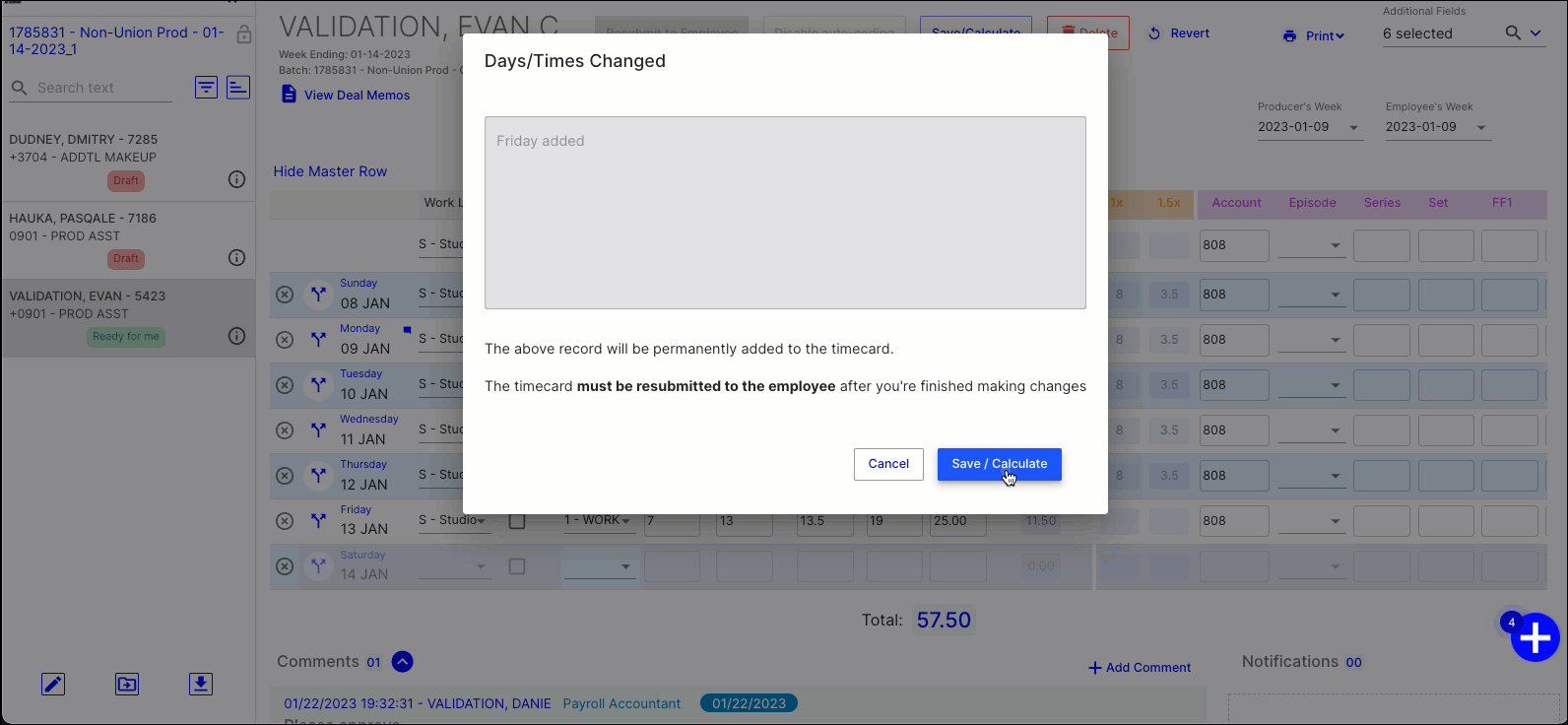Image resolution: width=1568 pixels, height=725 pixels.
Task: Open Saturday day type dropdown
Action: coord(598,566)
